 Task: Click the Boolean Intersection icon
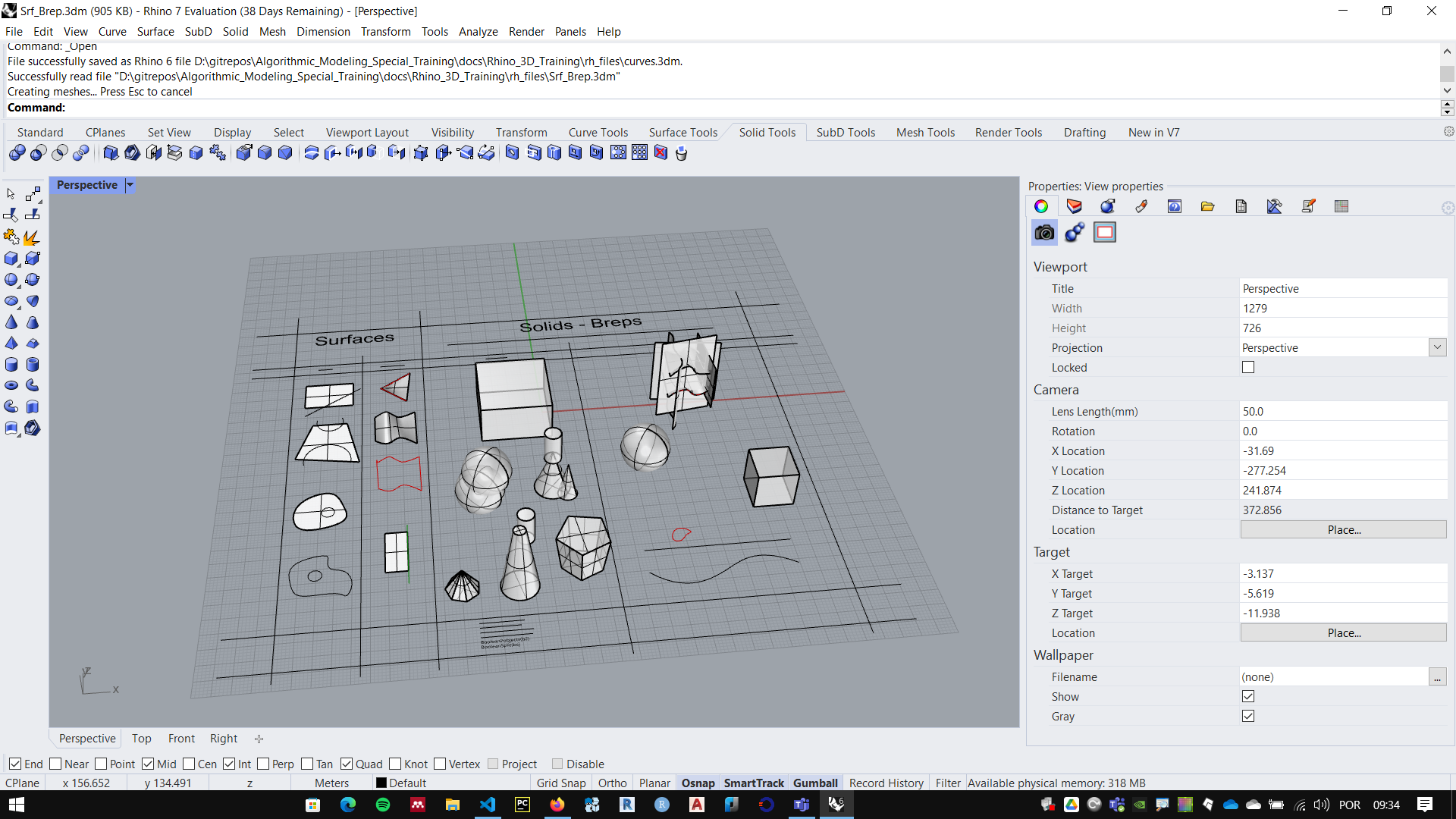pyautogui.click(x=60, y=153)
